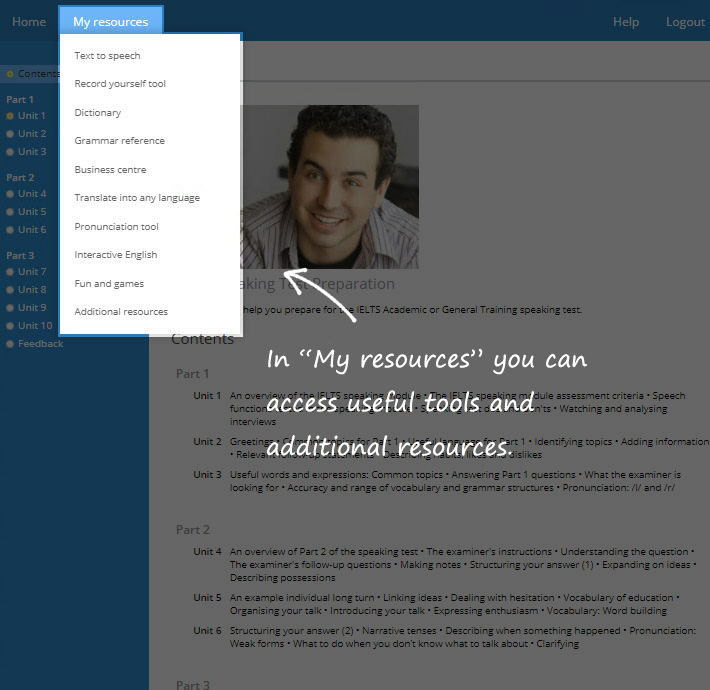The image size is (710, 690).
Task: Open Business centre menu entry
Action: point(110,170)
